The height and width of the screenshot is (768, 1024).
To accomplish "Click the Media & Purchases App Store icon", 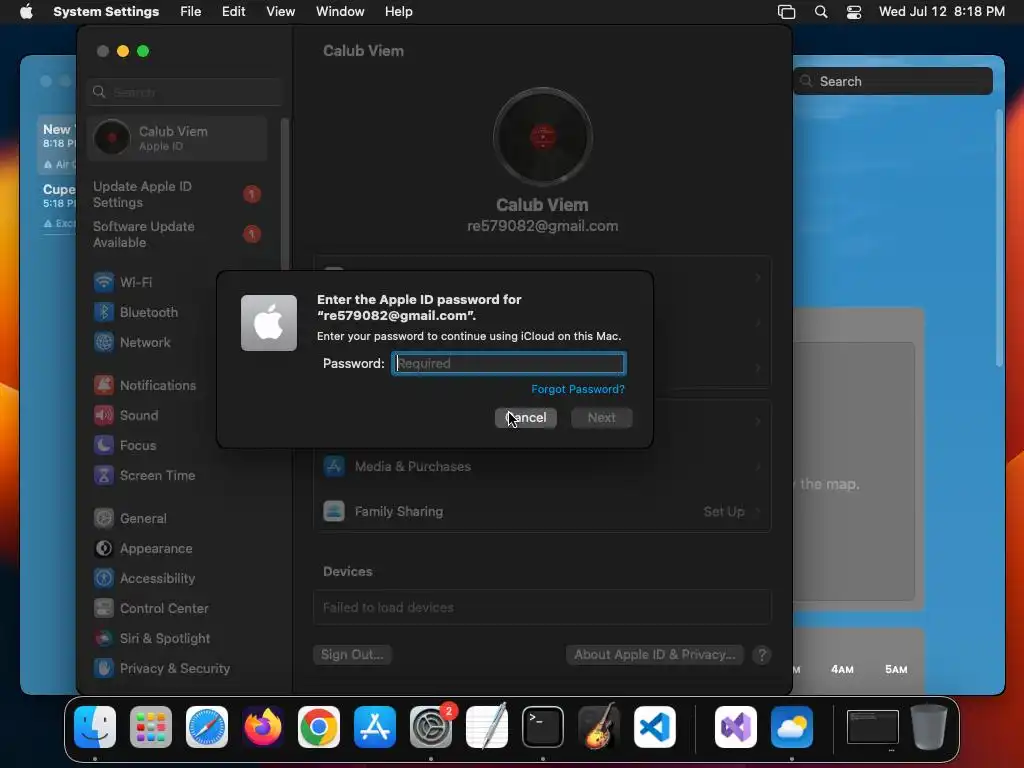I will pyautogui.click(x=334, y=466).
